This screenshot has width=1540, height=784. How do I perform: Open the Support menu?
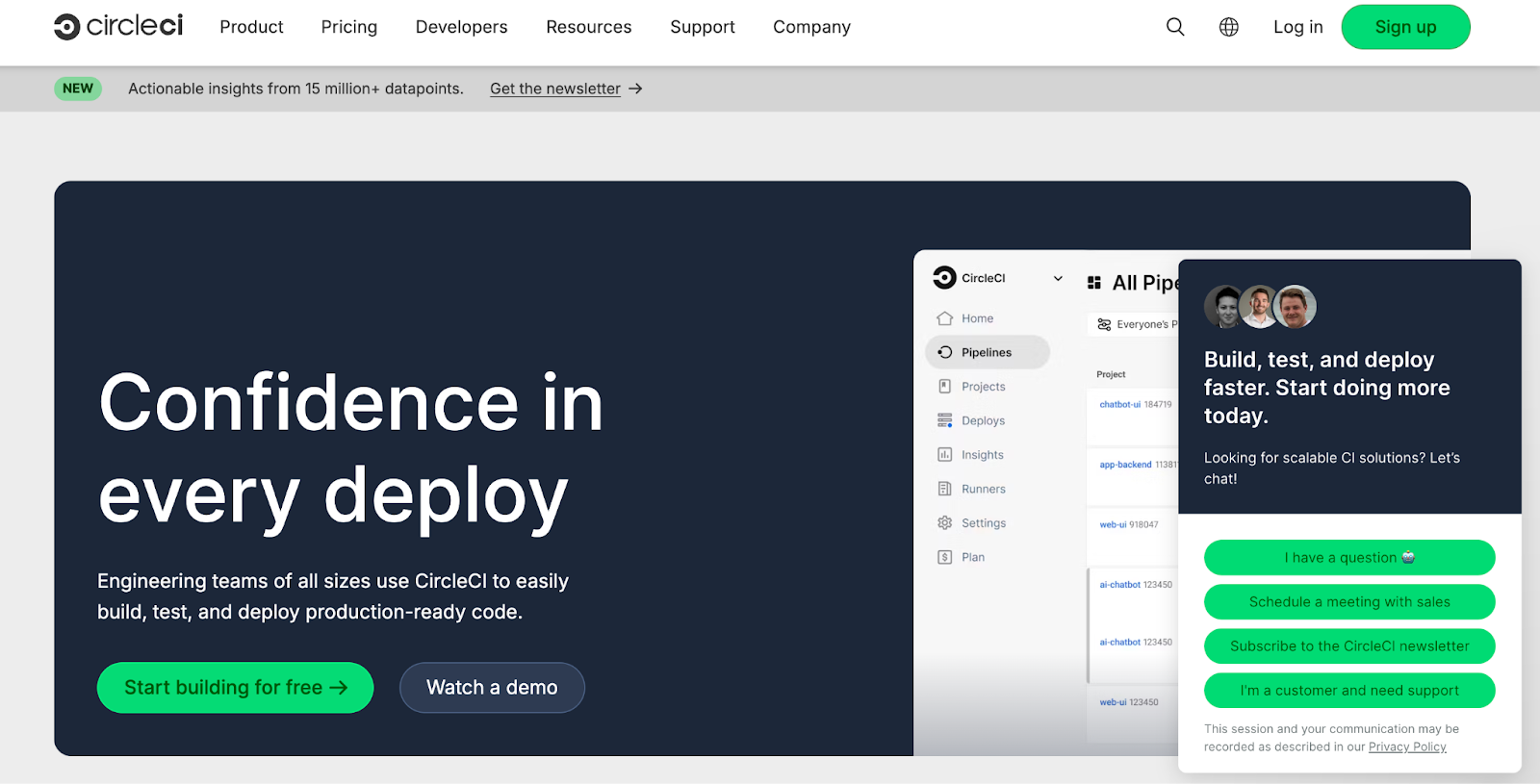[x=703, y=27]
